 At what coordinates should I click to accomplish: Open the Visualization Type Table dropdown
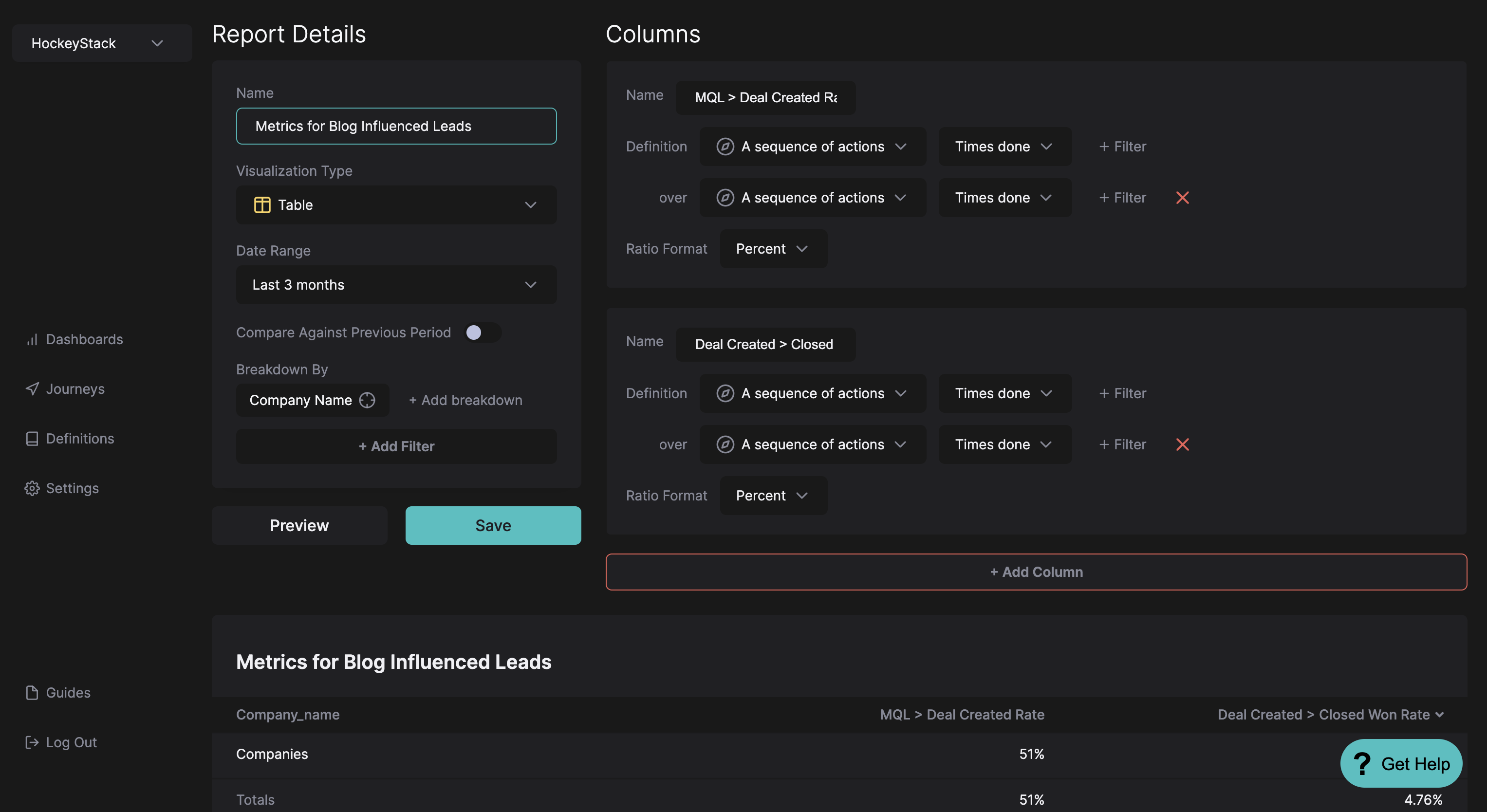396,205
